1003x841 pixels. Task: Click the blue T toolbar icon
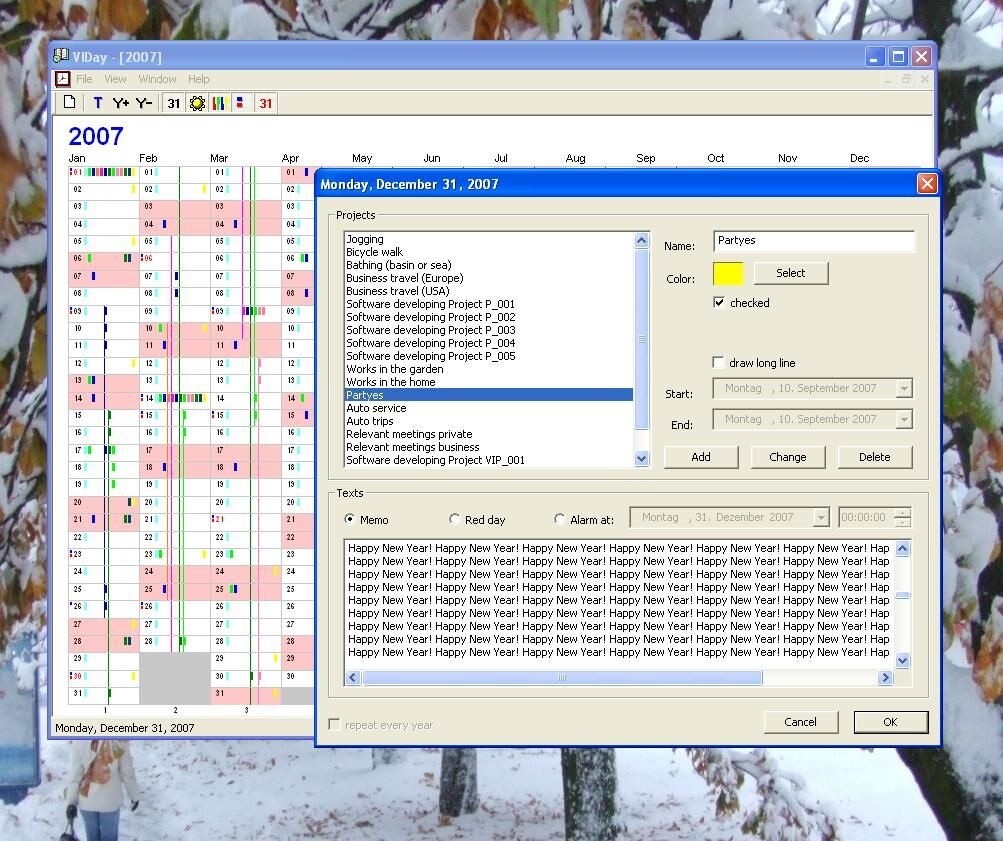97,103
